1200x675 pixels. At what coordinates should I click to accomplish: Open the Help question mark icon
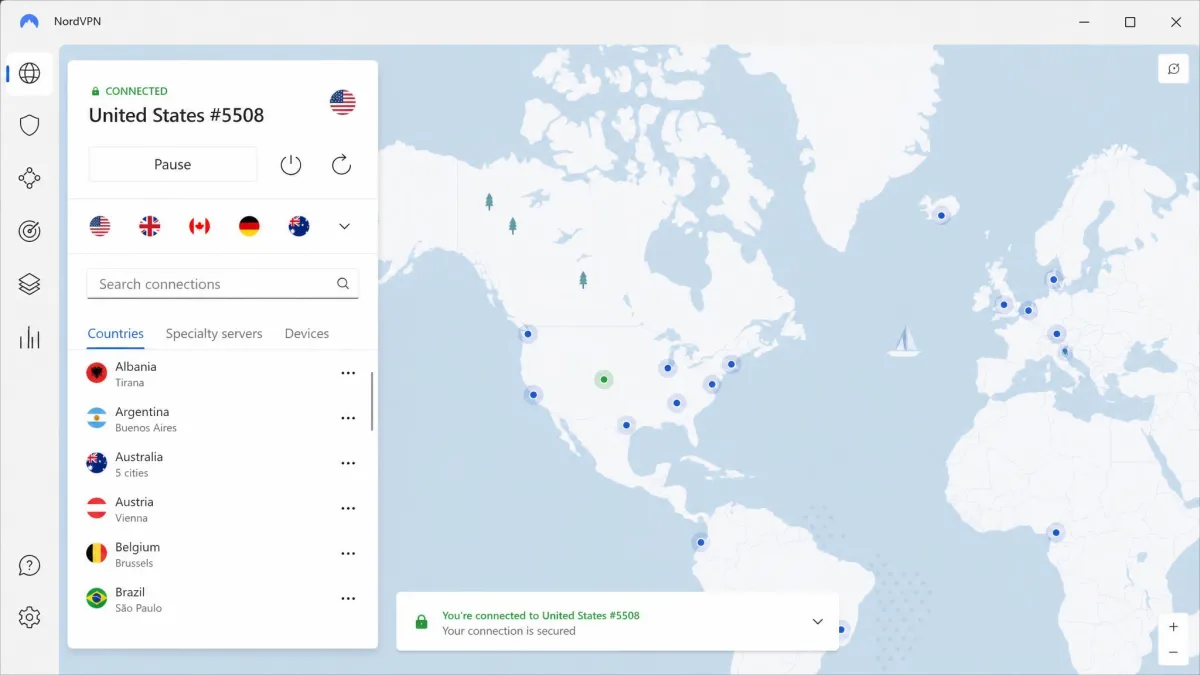[x=30, y=565]
